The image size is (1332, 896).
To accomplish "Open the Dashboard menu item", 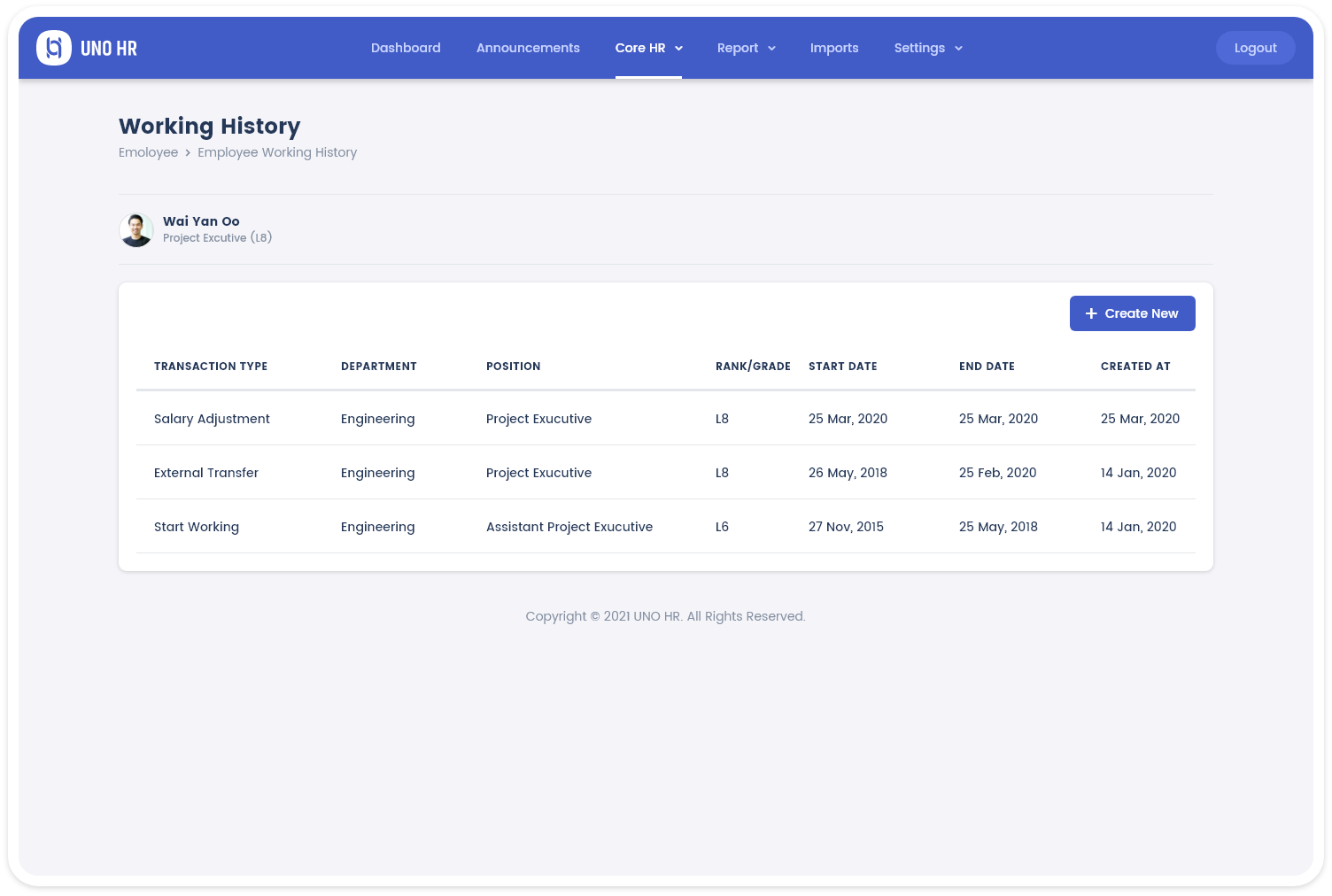I will tap(406, 48).
